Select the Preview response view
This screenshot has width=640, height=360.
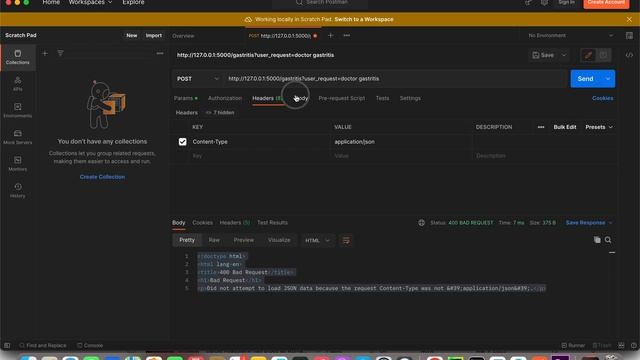coord(244,240)
